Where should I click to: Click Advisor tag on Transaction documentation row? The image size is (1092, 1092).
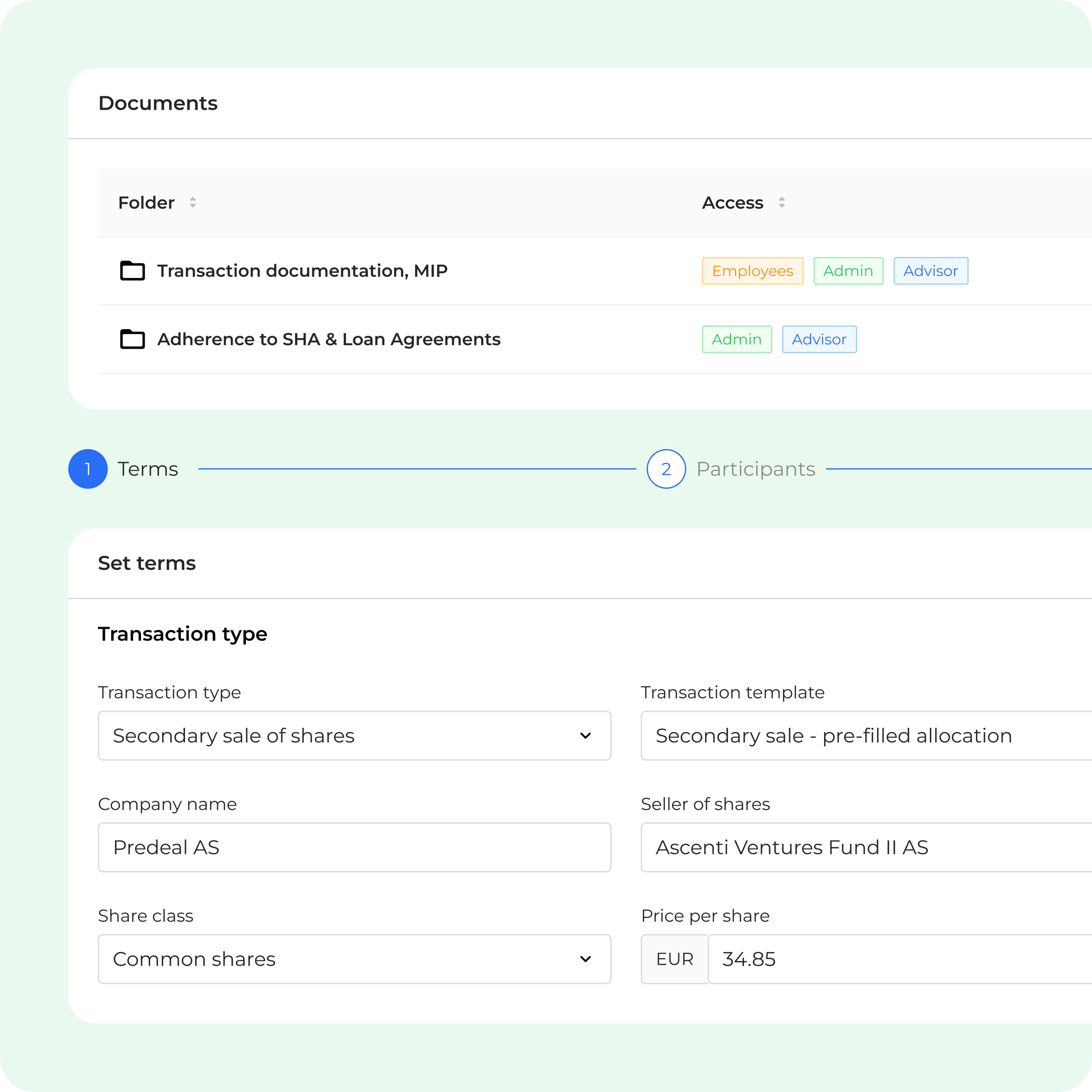click(930, 271)
